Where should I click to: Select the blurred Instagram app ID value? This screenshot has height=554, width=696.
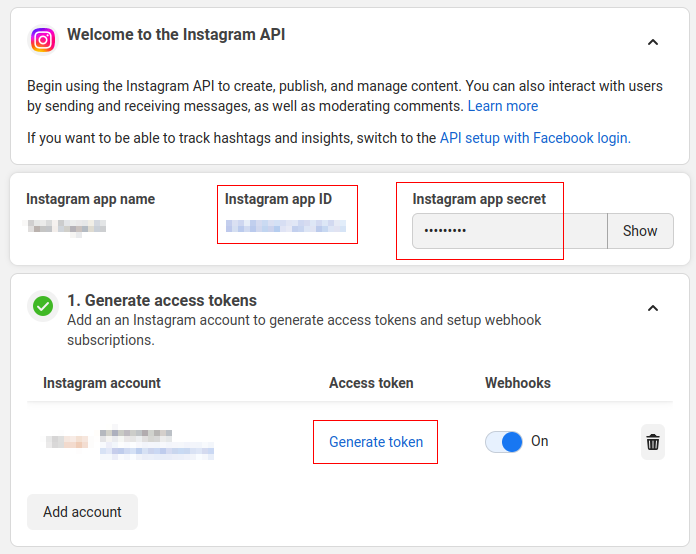pos(286,226)
